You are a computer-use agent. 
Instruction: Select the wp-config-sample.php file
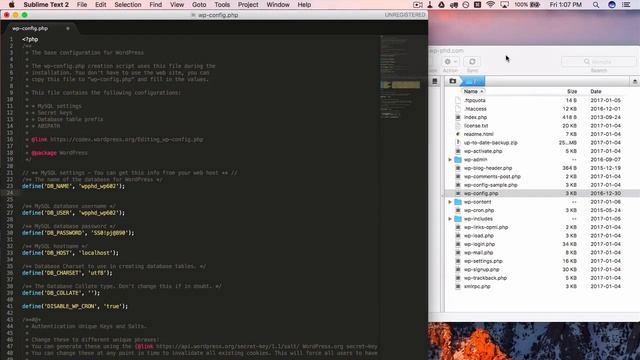491,185
